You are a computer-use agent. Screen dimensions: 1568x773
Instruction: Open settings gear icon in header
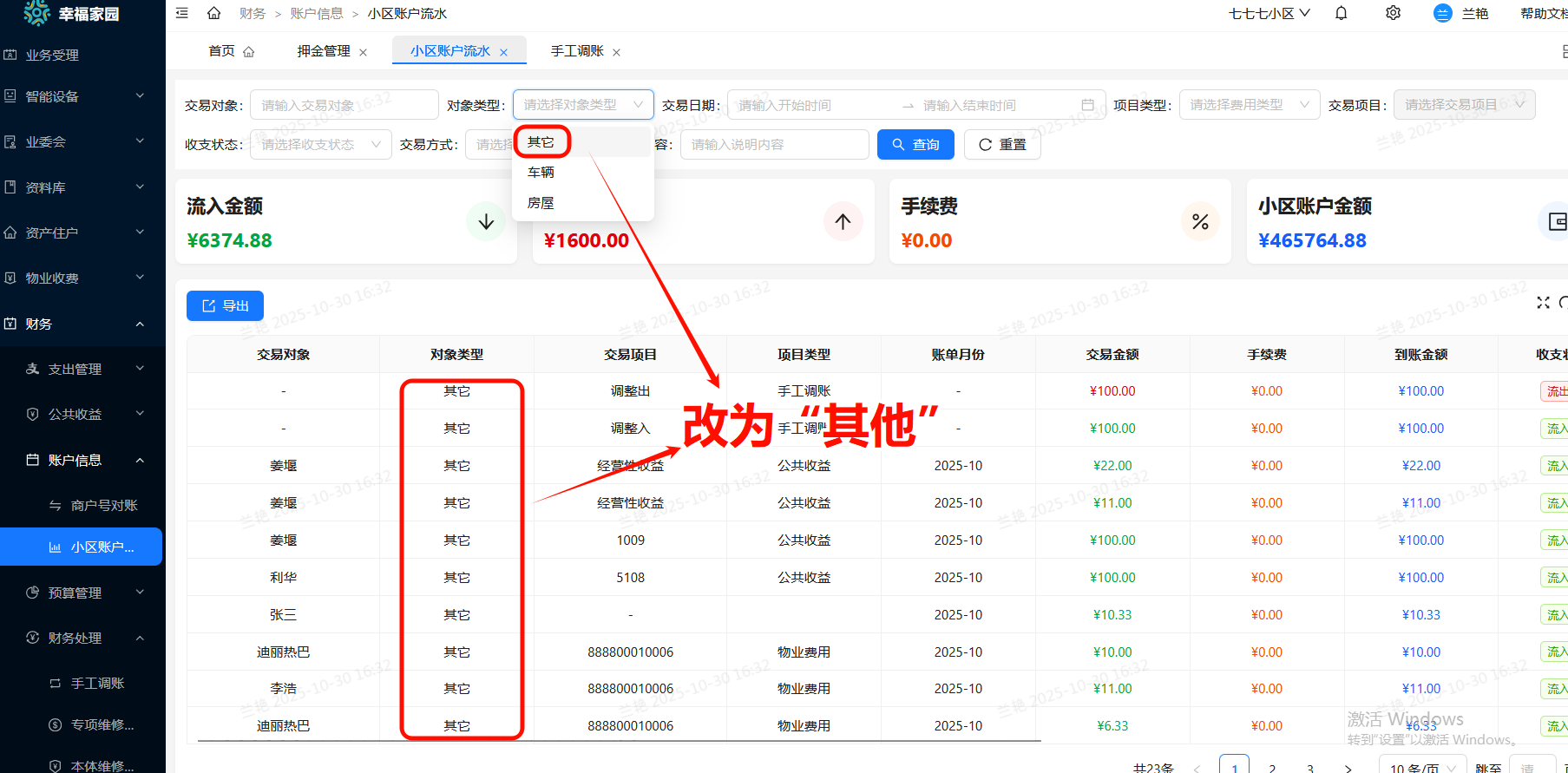[1393, 13]
